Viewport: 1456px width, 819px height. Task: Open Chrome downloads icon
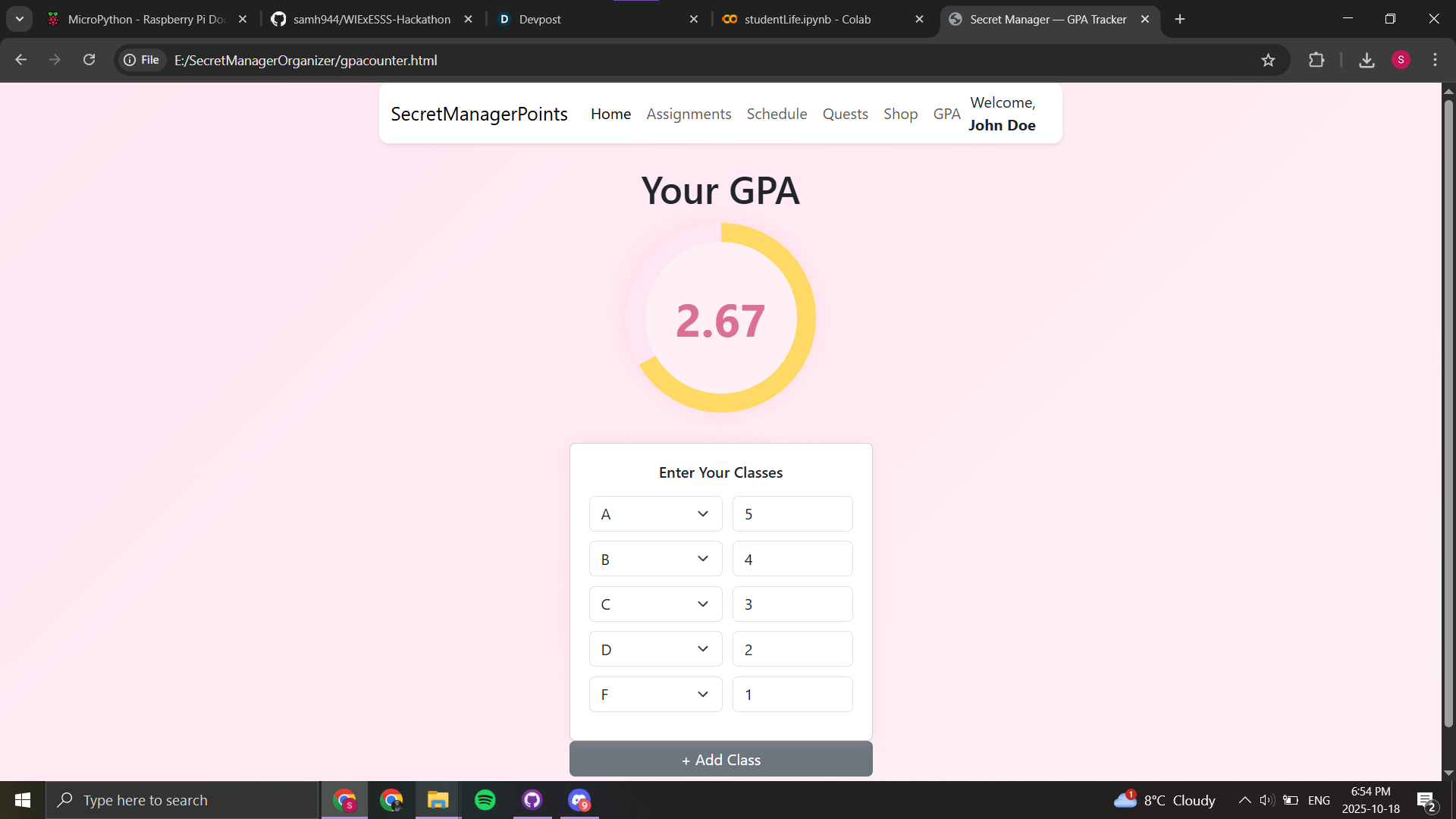1367,60
